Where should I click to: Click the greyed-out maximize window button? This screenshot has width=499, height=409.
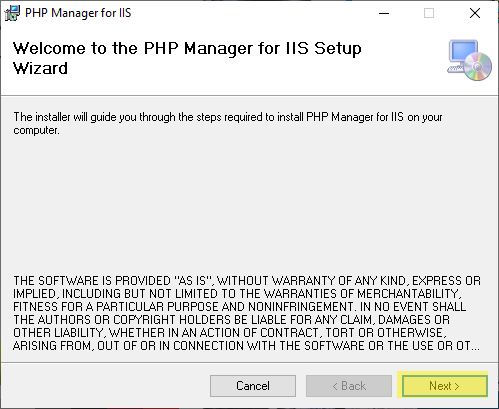coord(429,13)
